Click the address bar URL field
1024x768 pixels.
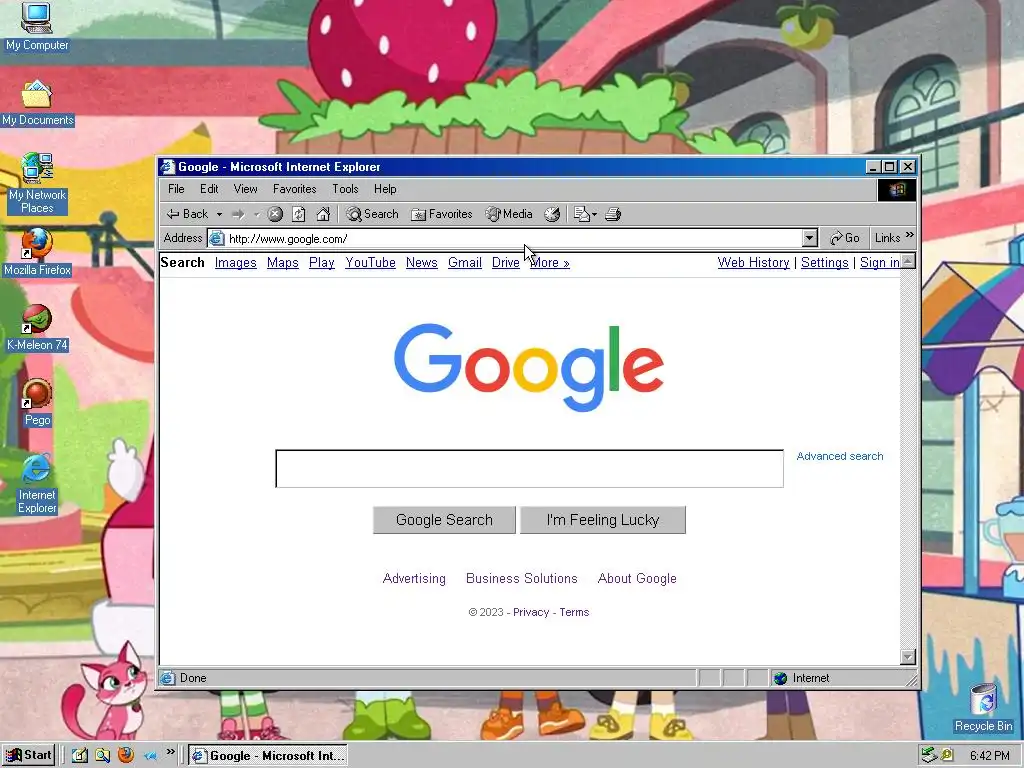click(x=513, y=238)
